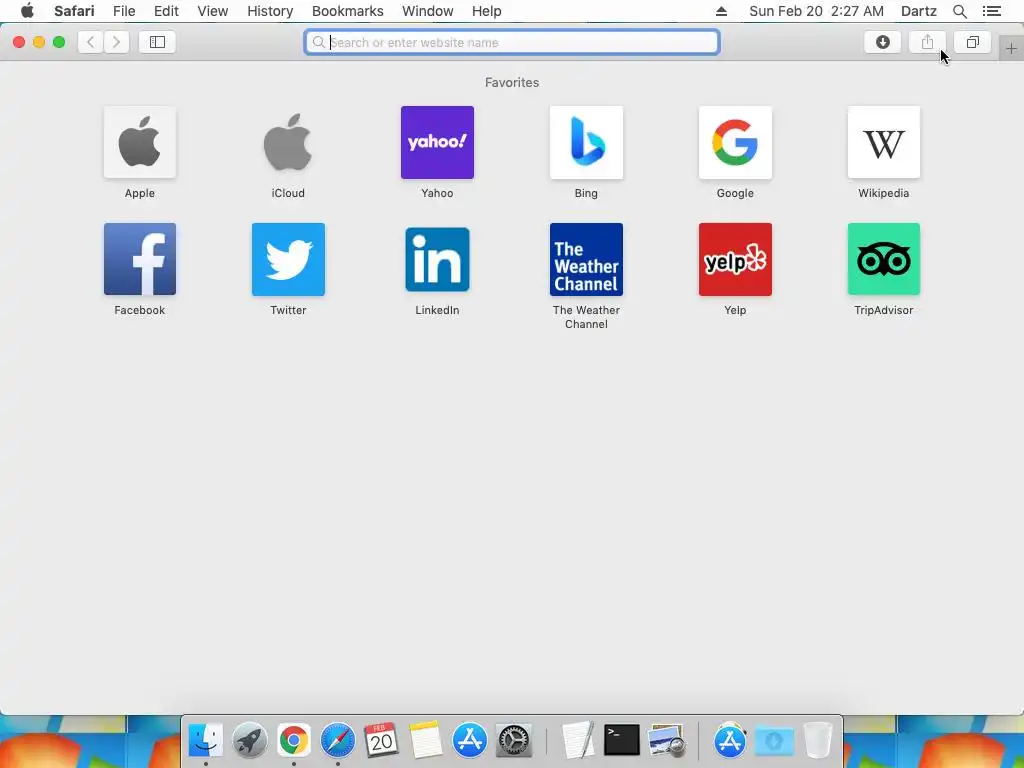The height and width of the screenshot is (768, 1024).
Task: Open the Yelp favorite tile
Action: pos(735,259)
